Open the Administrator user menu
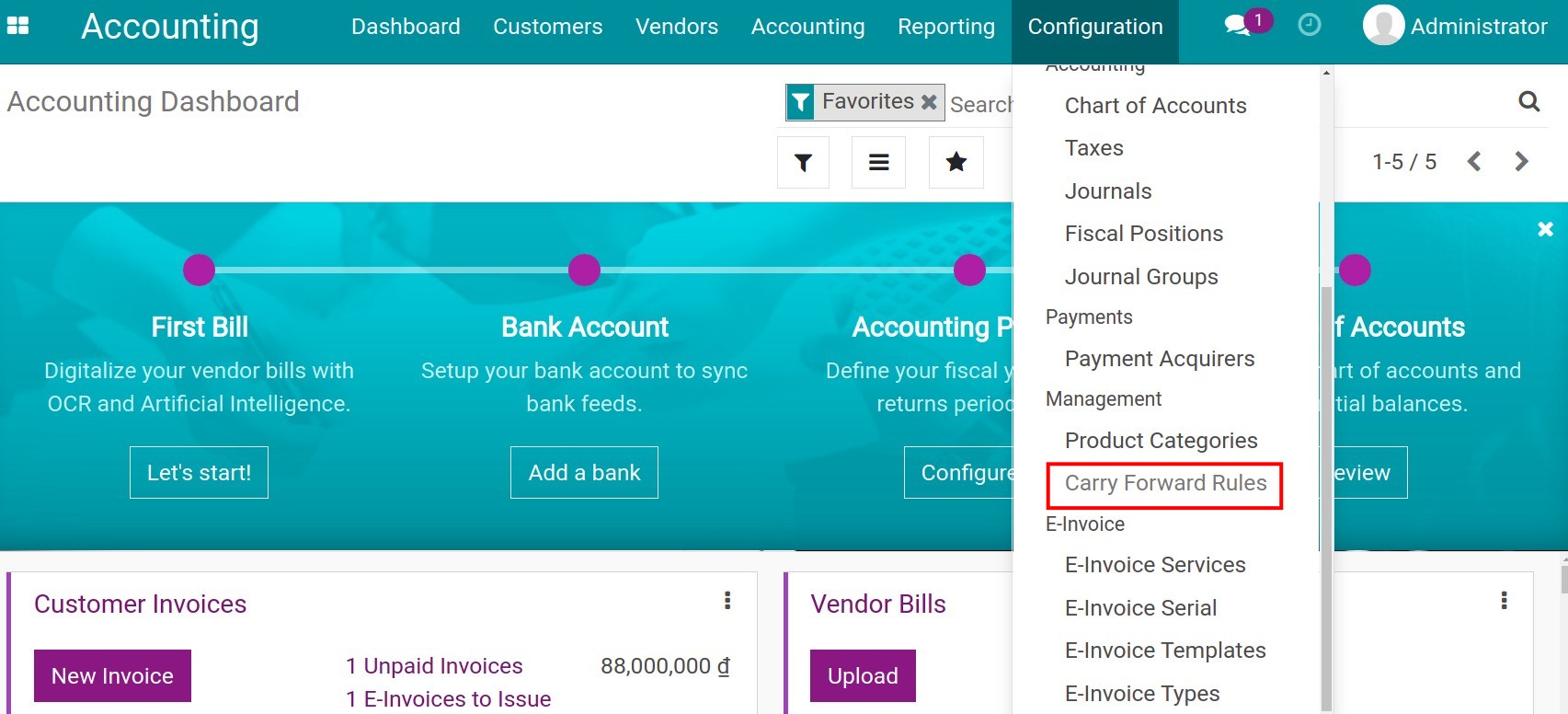This screenshot has width=1568, height=714. click(1455, 26)
